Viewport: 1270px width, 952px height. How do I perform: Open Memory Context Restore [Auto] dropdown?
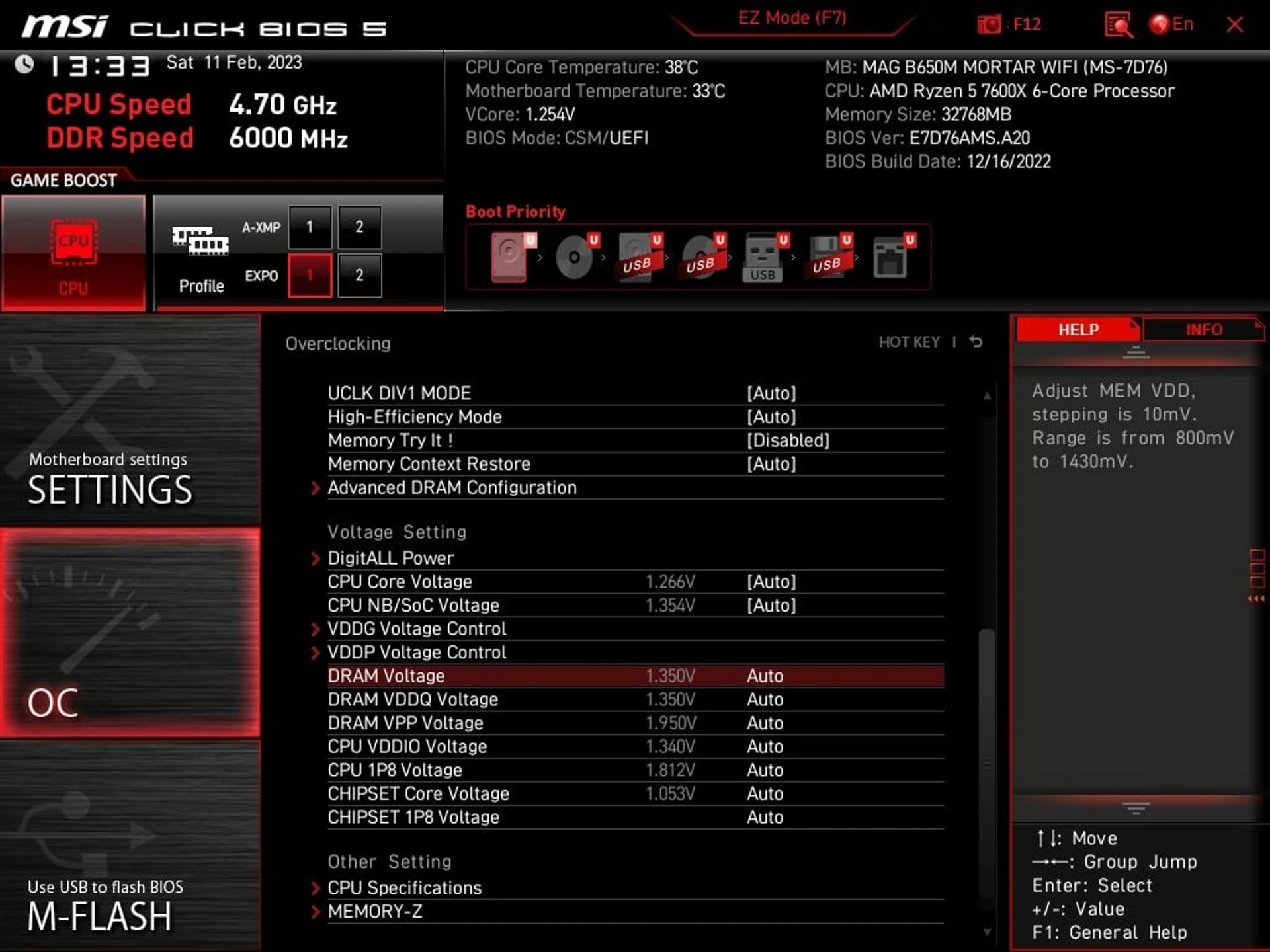pyautogui.click(x=771, y=464)
